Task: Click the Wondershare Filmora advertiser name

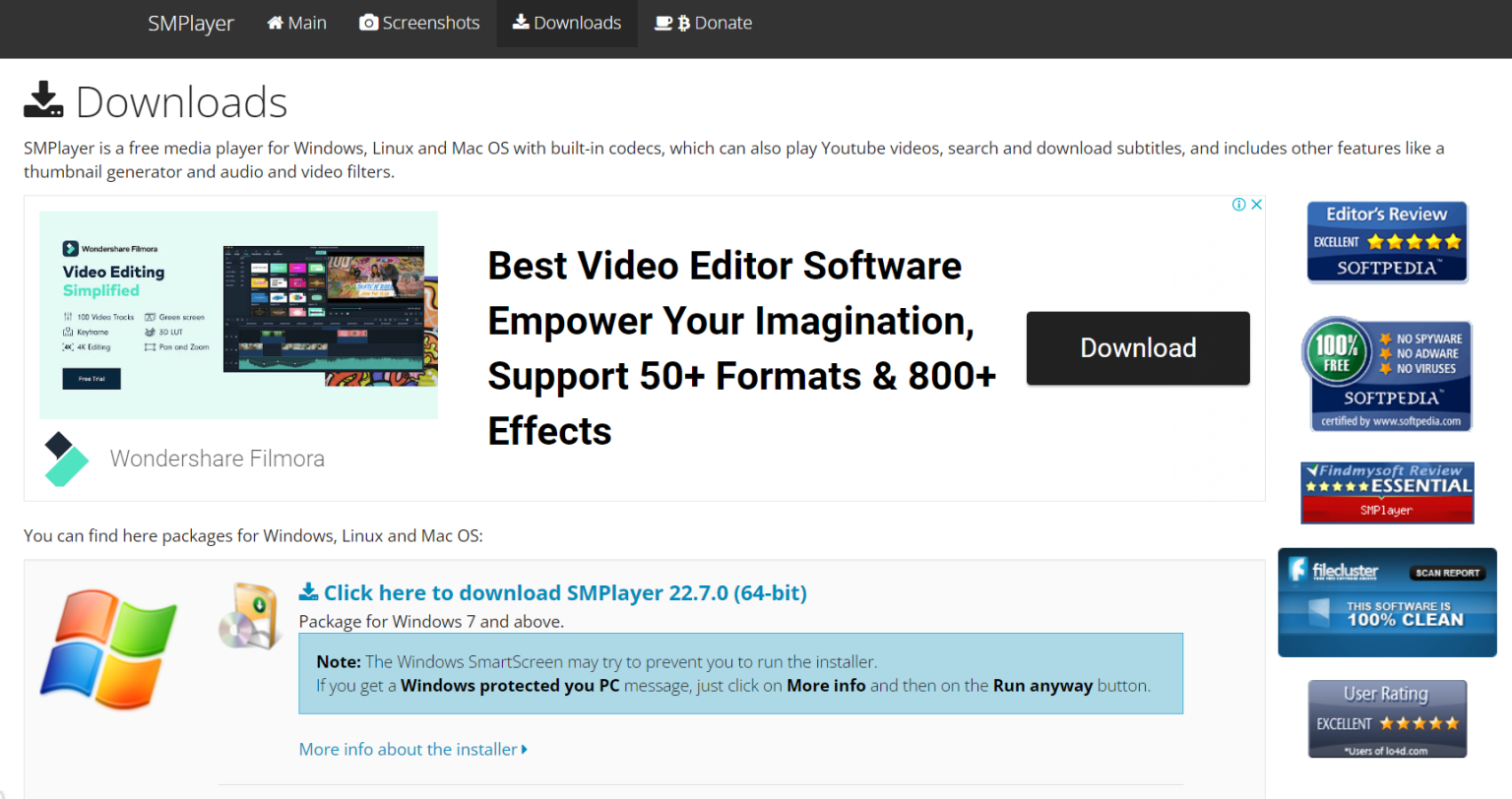Action: 218,459
